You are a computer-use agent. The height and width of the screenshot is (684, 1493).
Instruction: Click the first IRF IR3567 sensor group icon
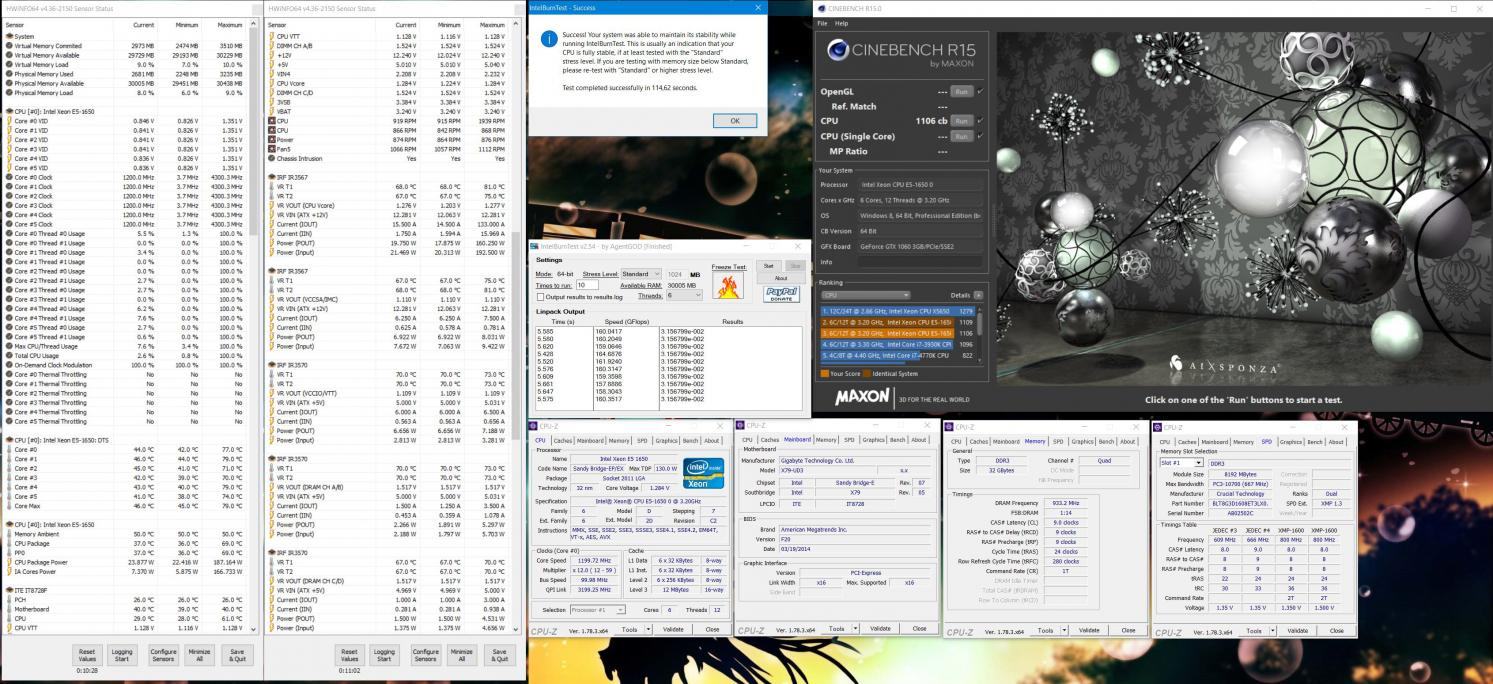(x=273, y=176)
